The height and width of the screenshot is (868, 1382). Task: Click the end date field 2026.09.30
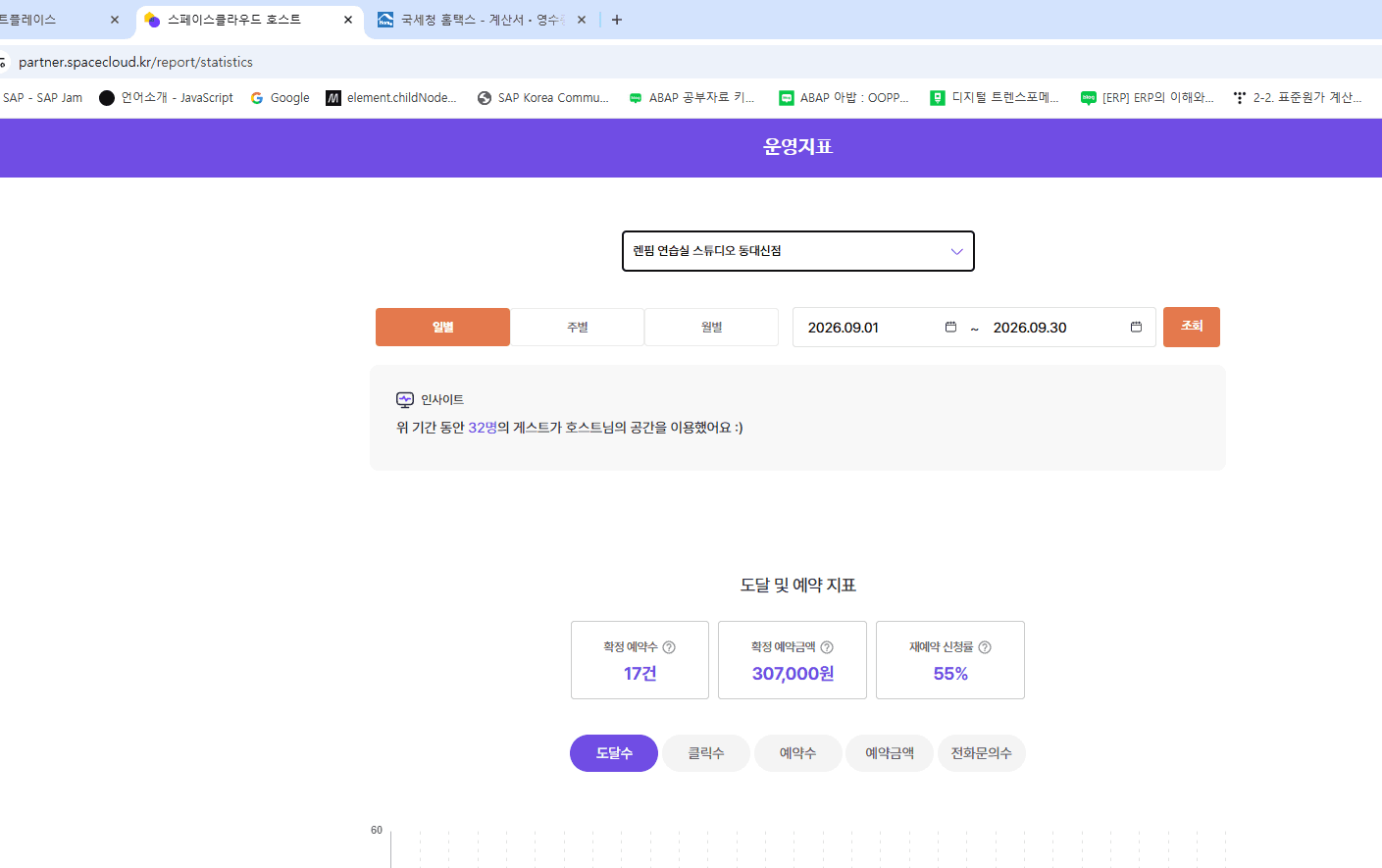click(x=1030, y=328)
